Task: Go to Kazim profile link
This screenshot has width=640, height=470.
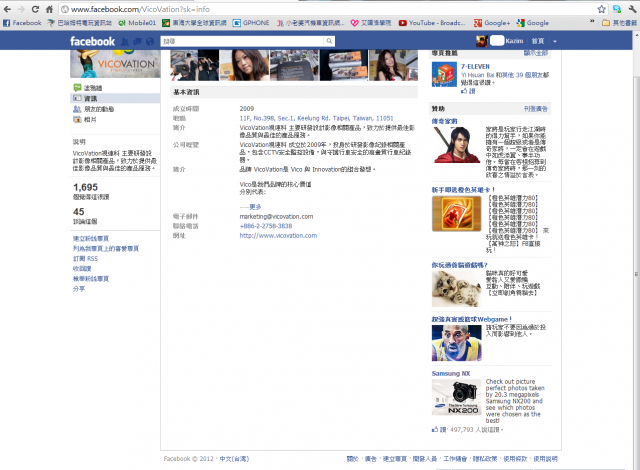Action: point(514,41)
